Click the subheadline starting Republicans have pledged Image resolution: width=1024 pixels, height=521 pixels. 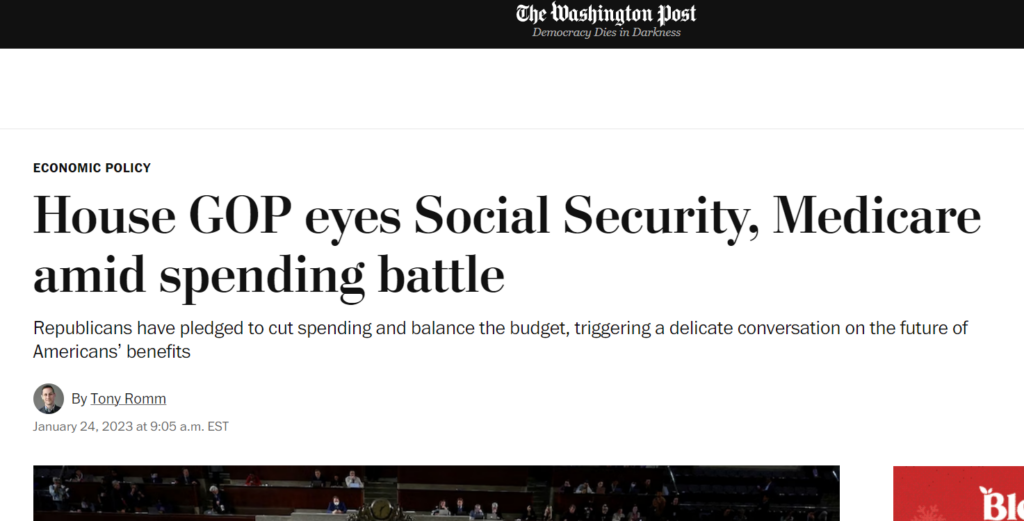[x=500, y=339]
